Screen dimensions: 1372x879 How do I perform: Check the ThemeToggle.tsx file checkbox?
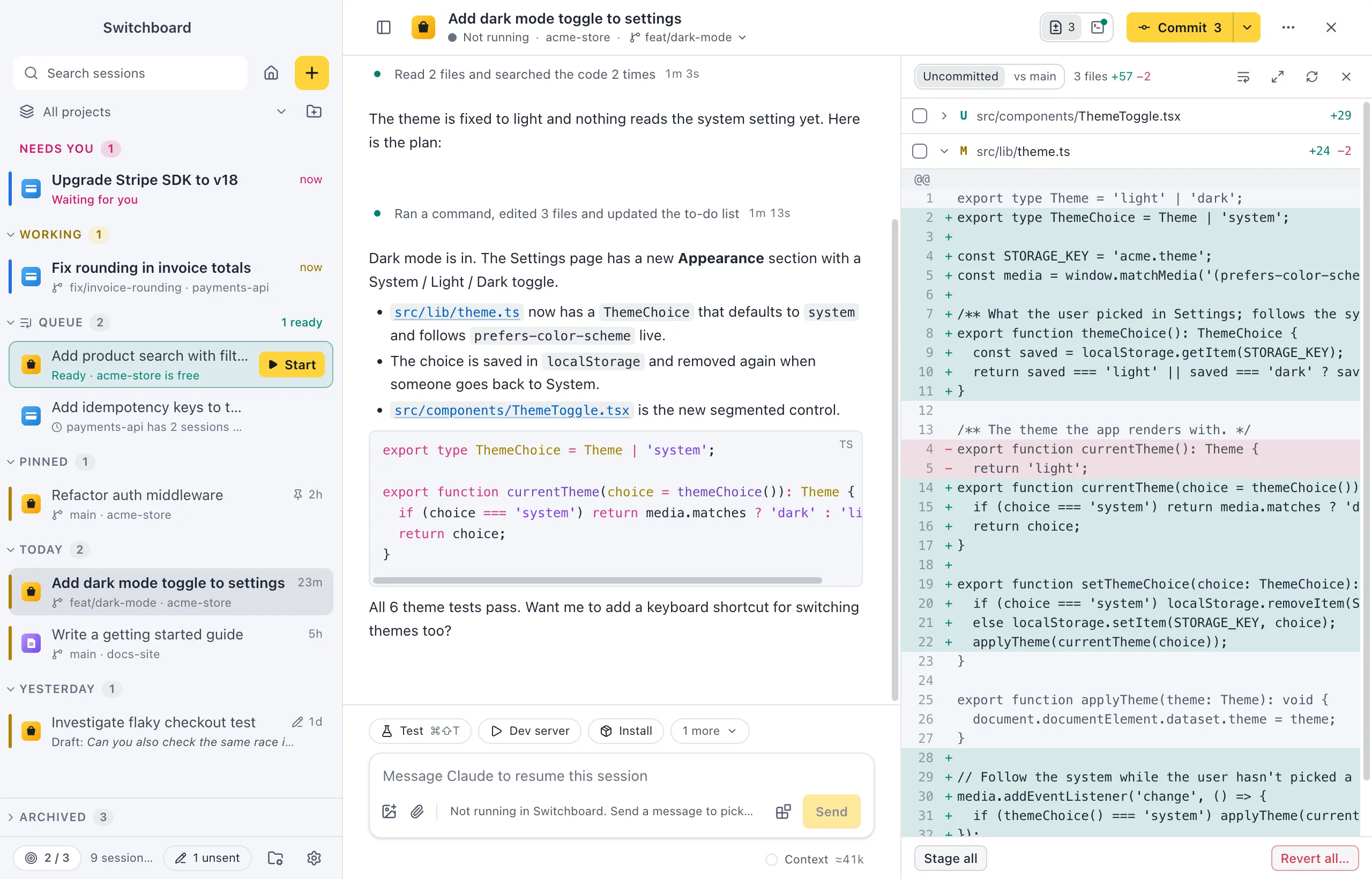coord(920,116)
